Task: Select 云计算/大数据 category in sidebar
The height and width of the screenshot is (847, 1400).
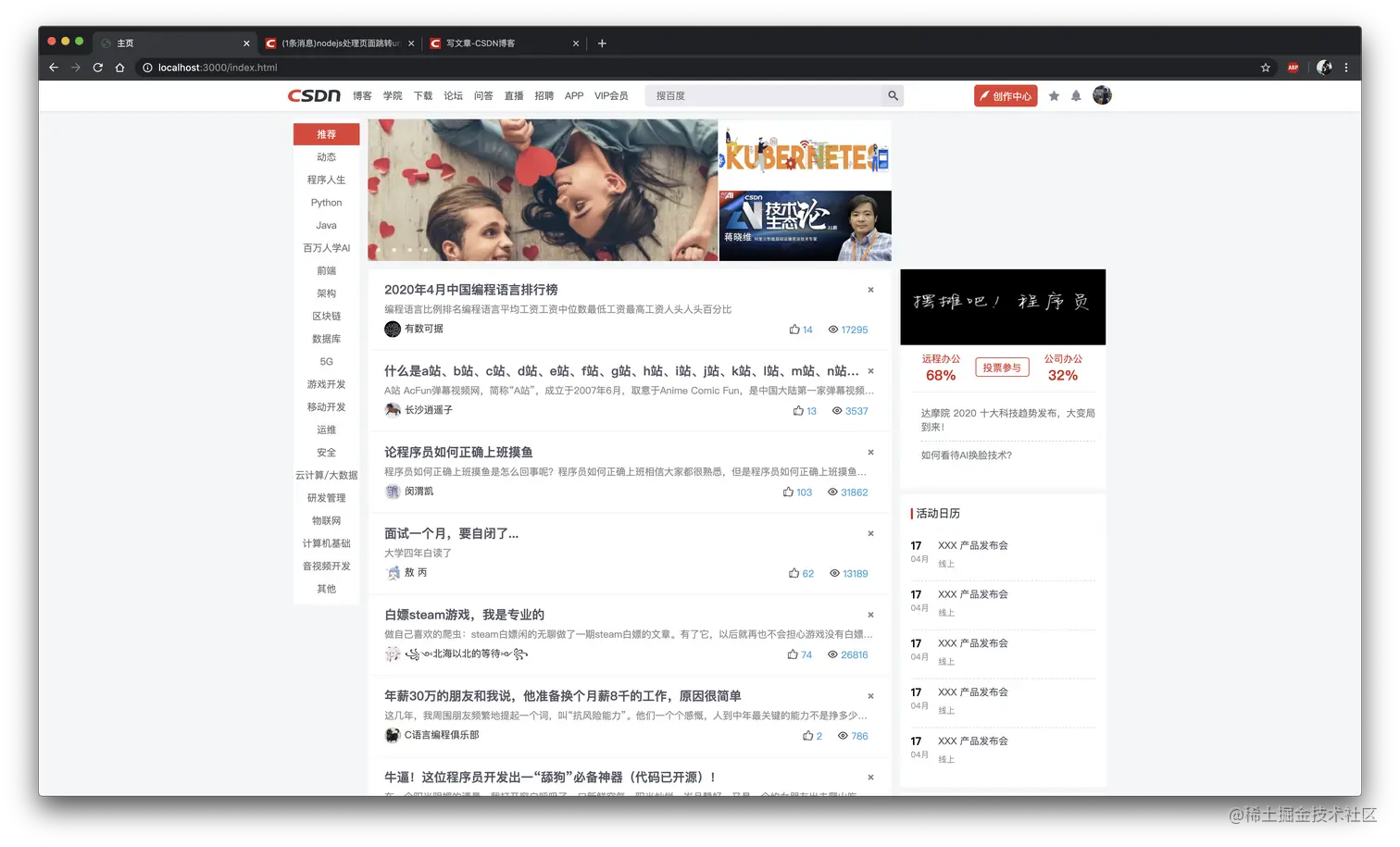Action: pos(326,475)
